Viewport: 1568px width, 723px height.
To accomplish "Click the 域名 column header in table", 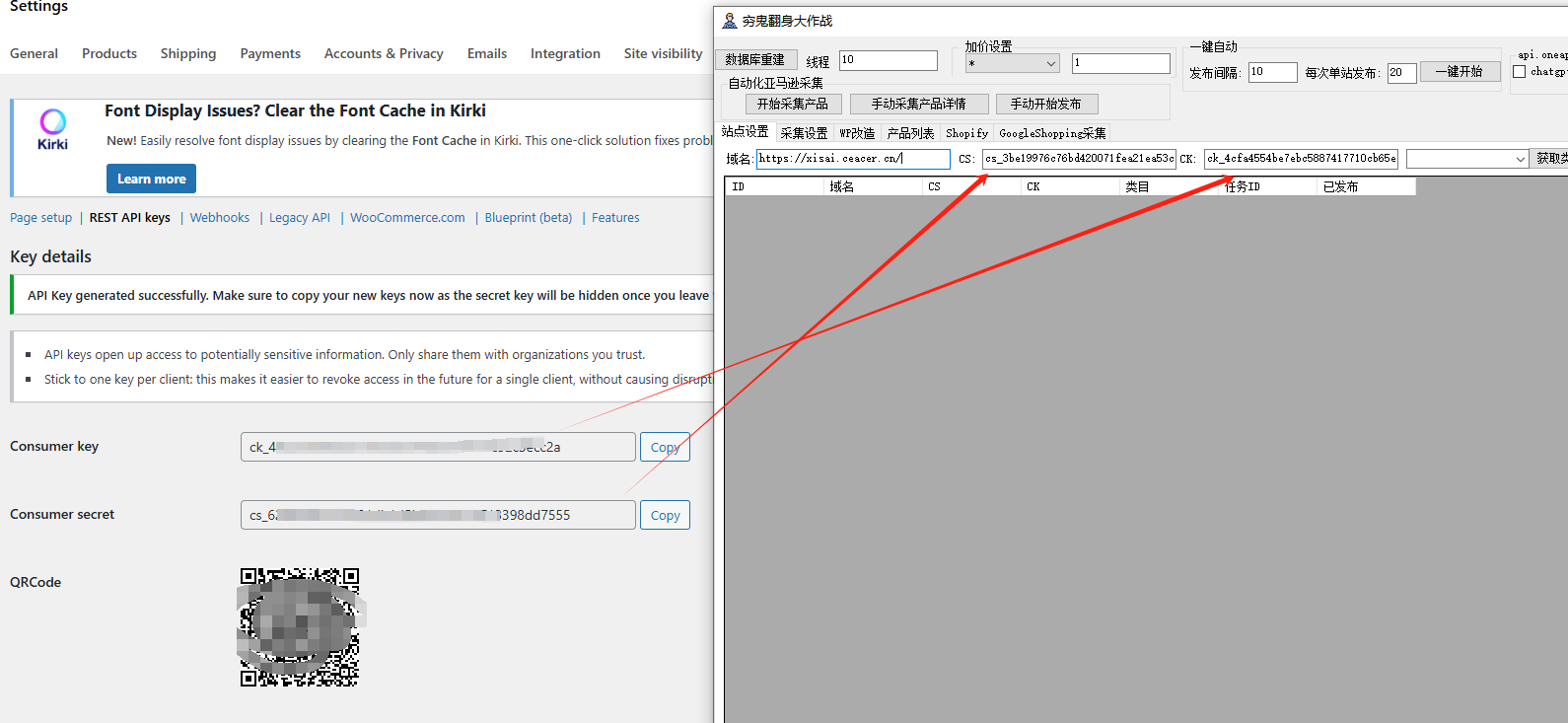I will tap(874, 186).
